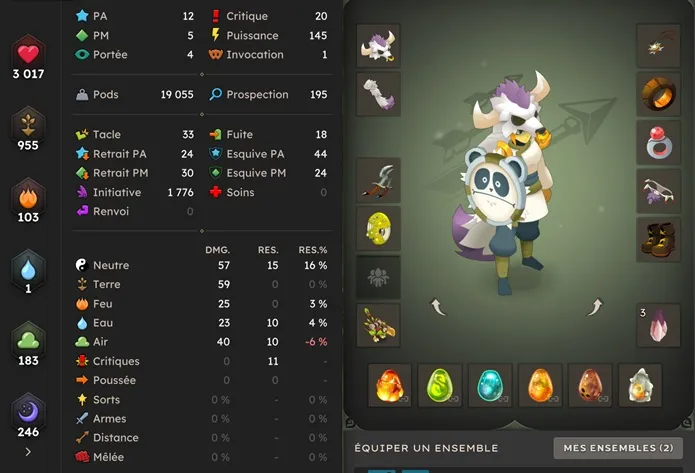Select the empty pet slot placeholder

click(378, 277)
